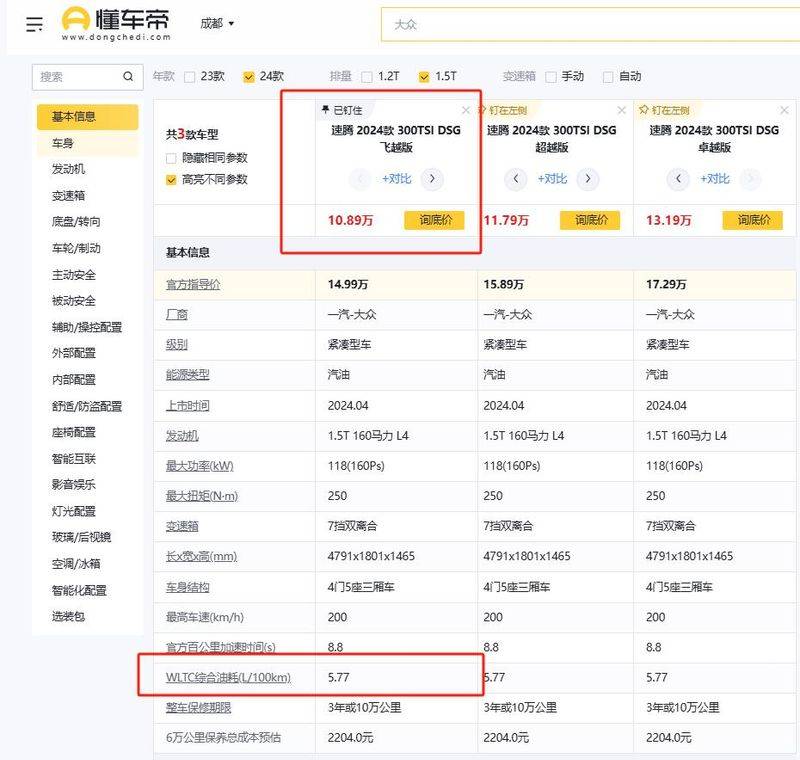
Task: Jump to 舒适/防盗配置 section
Action: [x=87, y=406]
